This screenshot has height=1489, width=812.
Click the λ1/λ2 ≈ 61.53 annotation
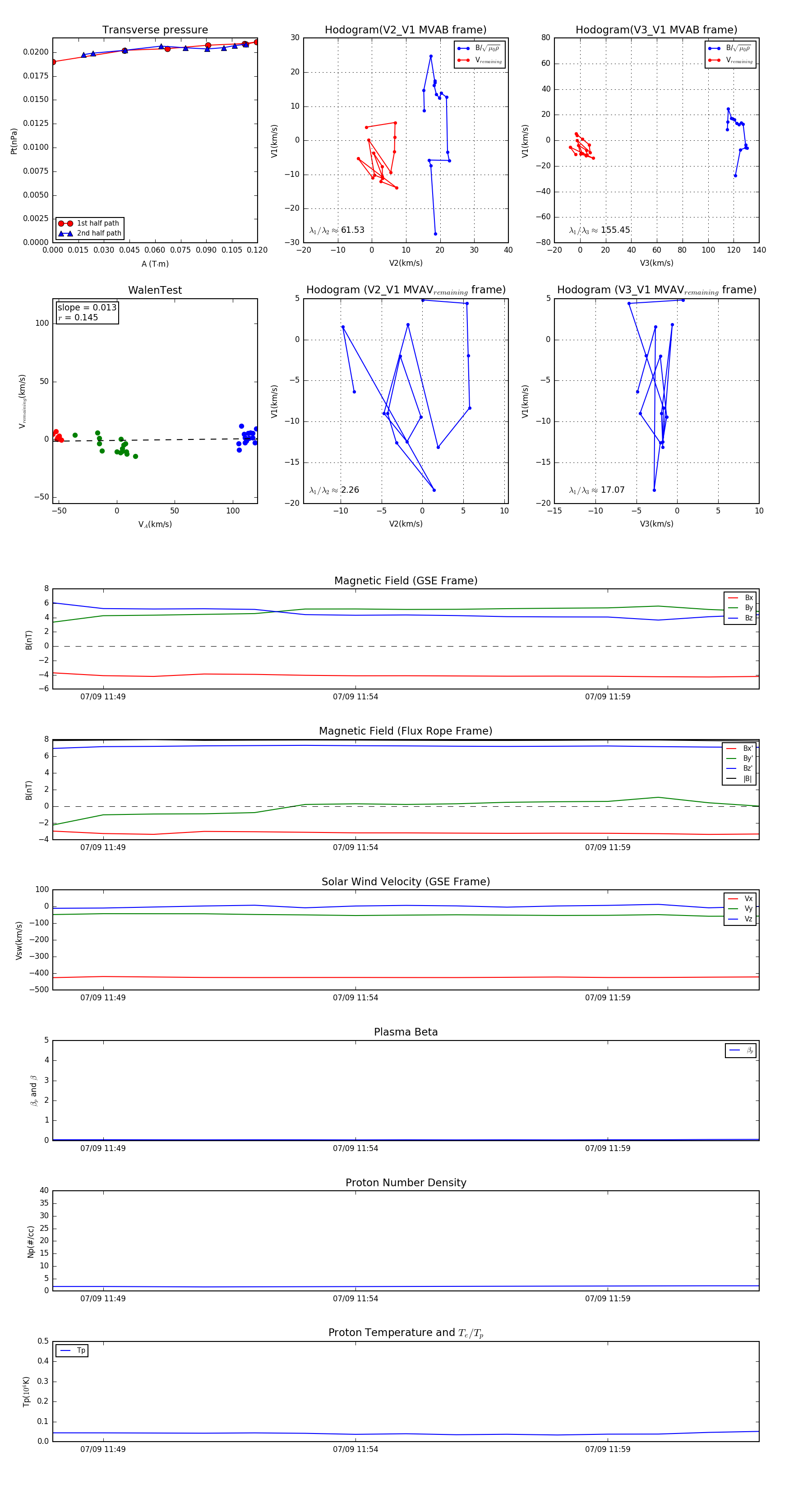pyautogui.click(x=337, y=230)
